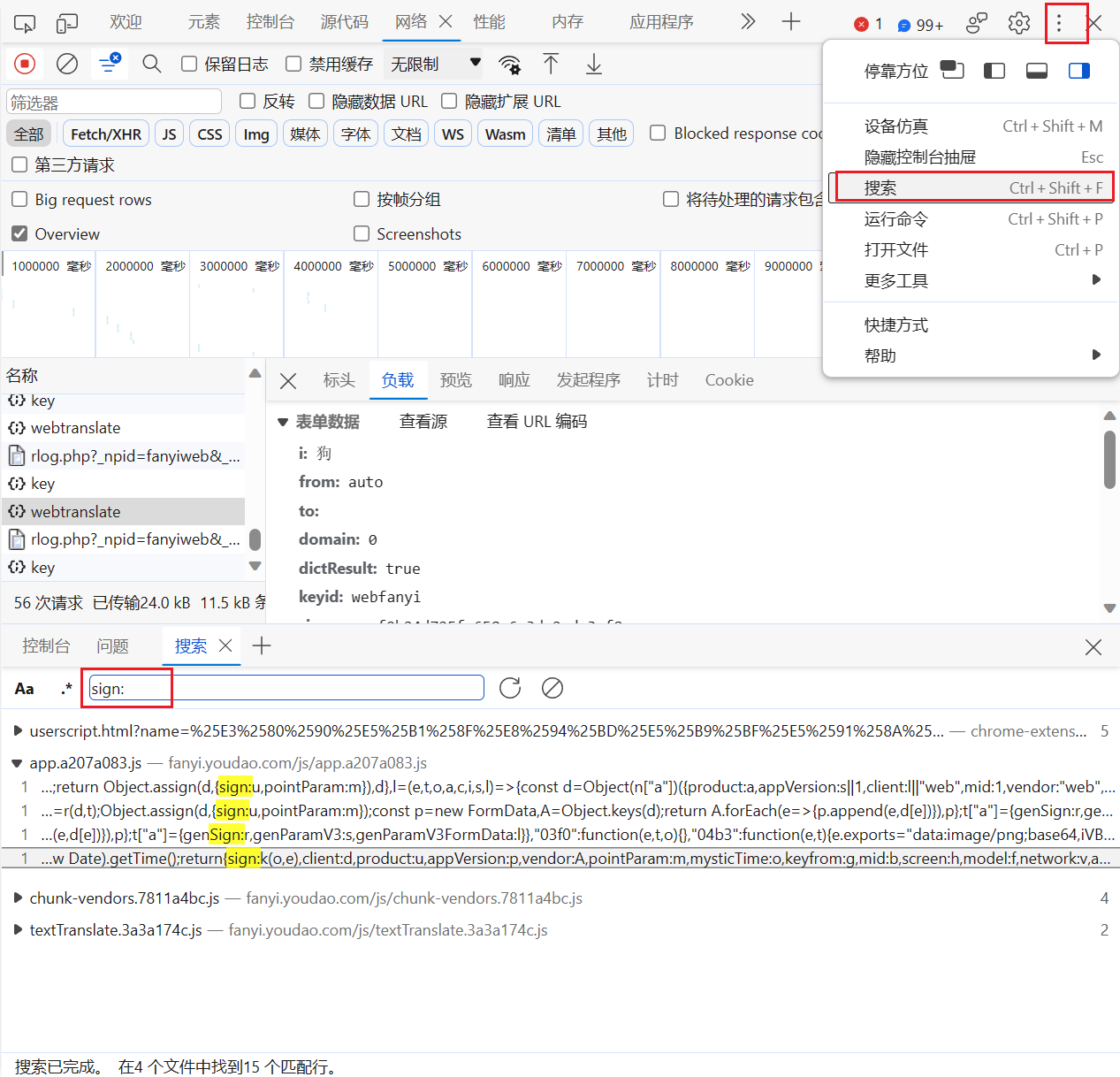Toggle match case Aa option

(25, 689)
